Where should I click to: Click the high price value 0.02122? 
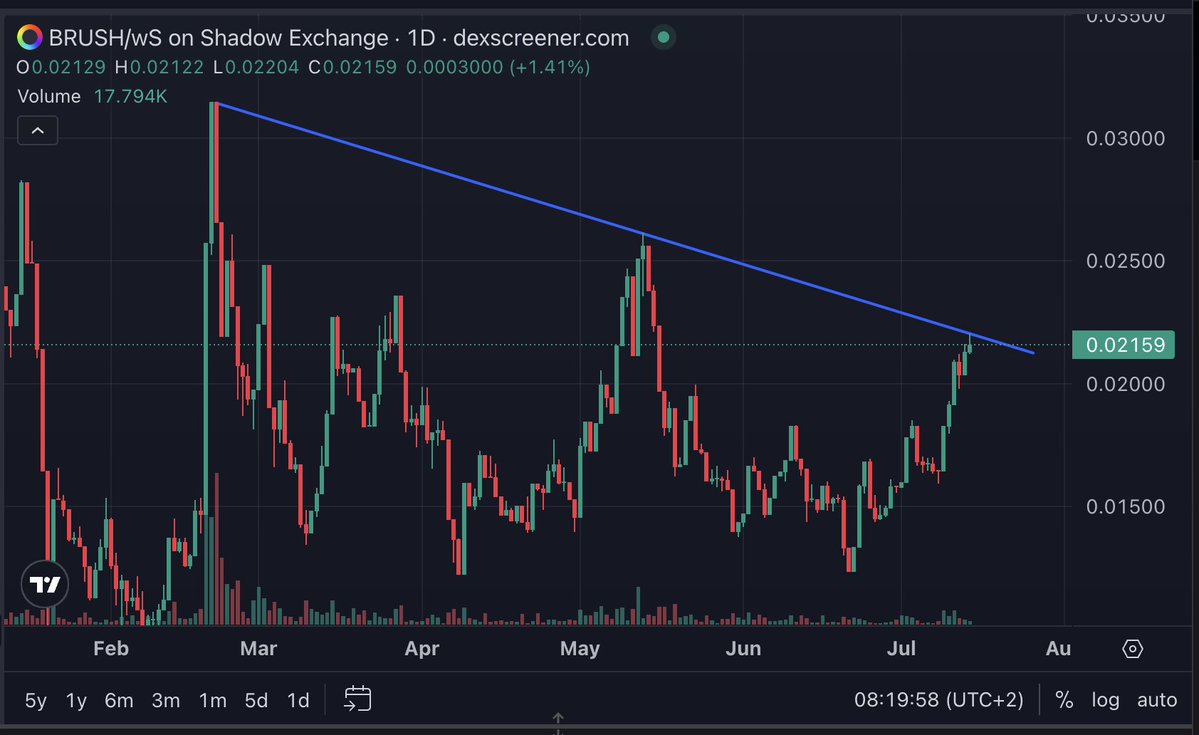pyautogui.click(x=167, y=67)
